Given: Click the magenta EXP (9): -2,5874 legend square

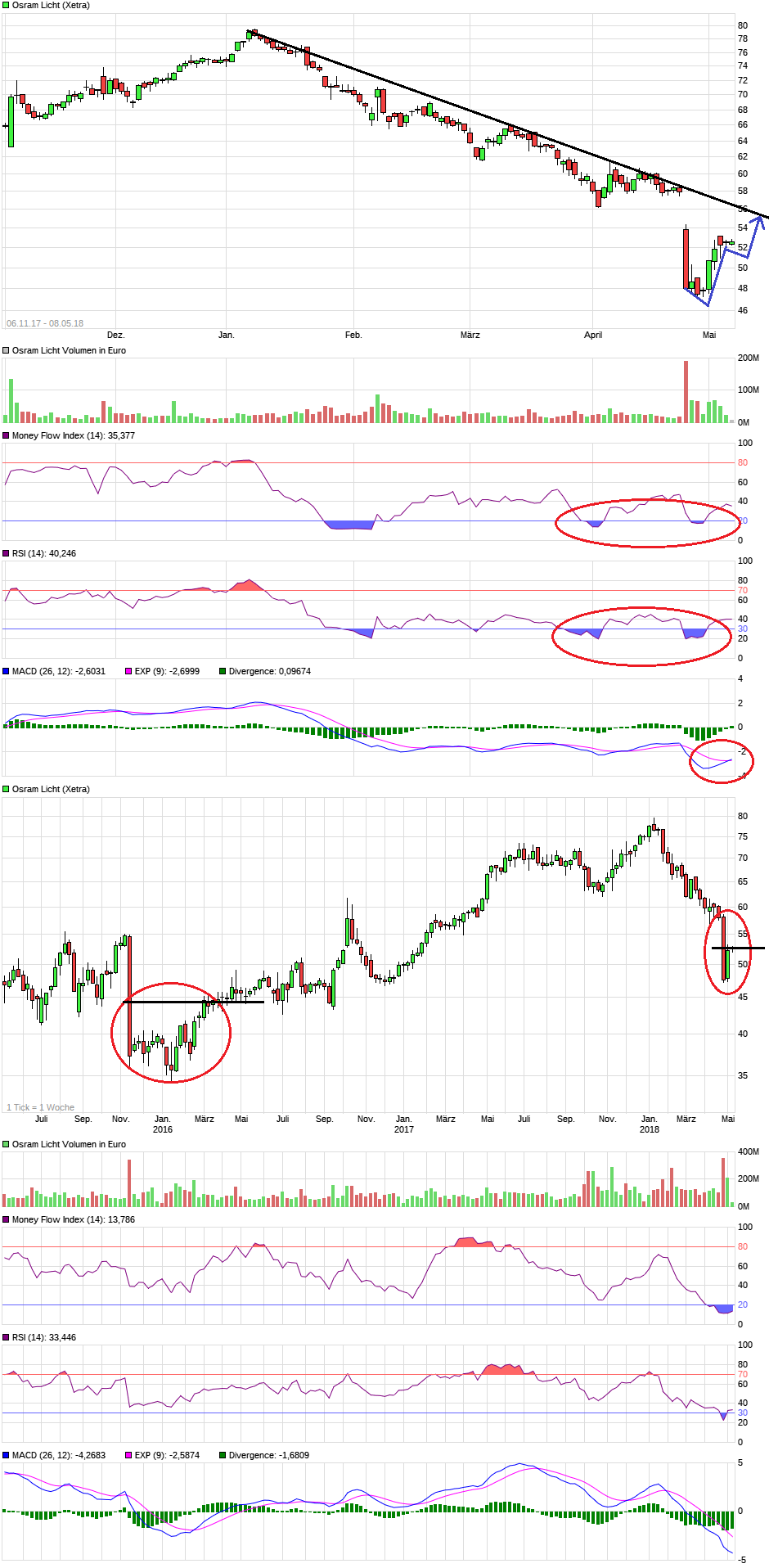Looking at the screenshot, I should tap(128, 1455).
